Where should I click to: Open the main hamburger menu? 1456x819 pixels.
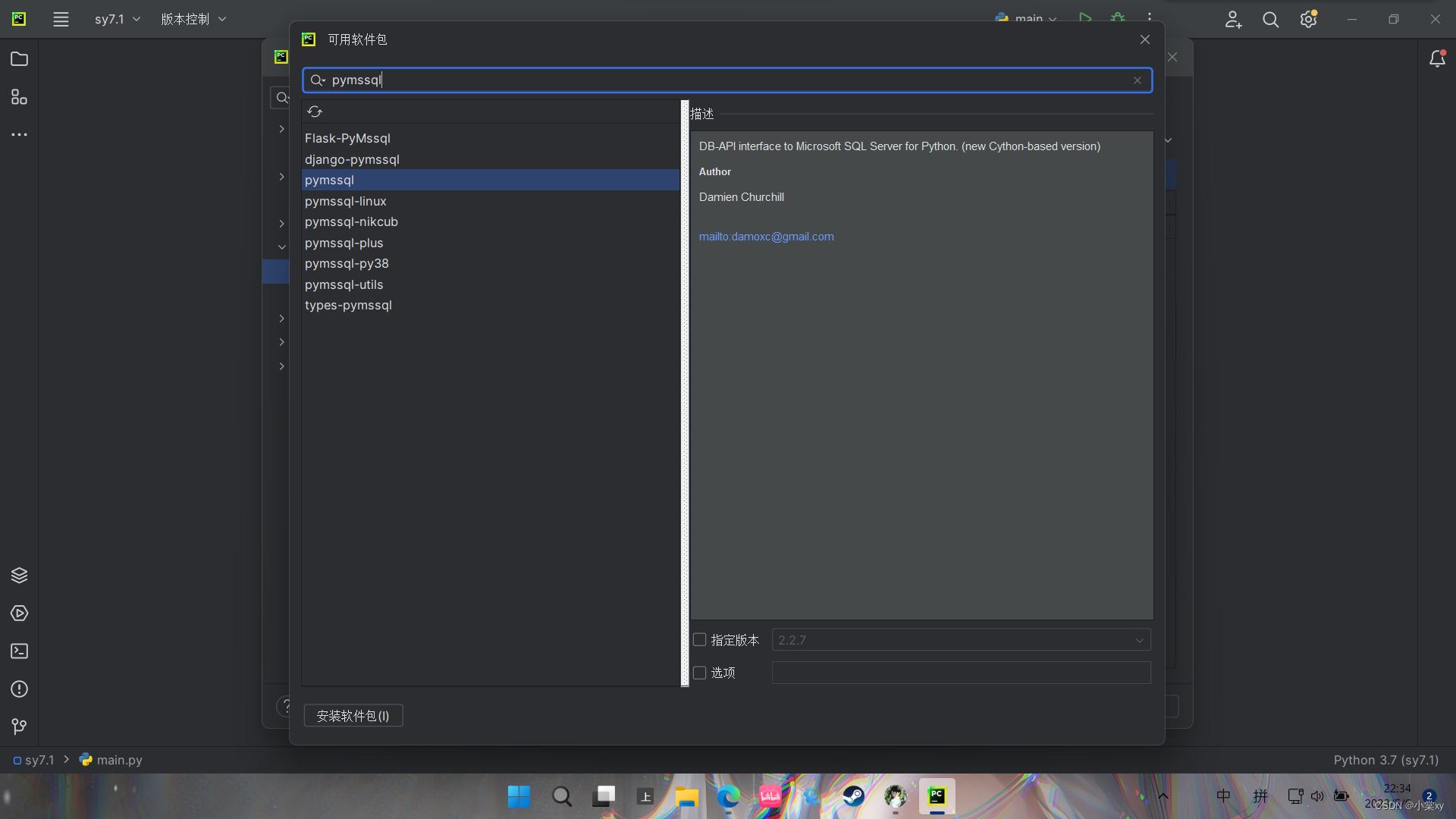(61, 19)
